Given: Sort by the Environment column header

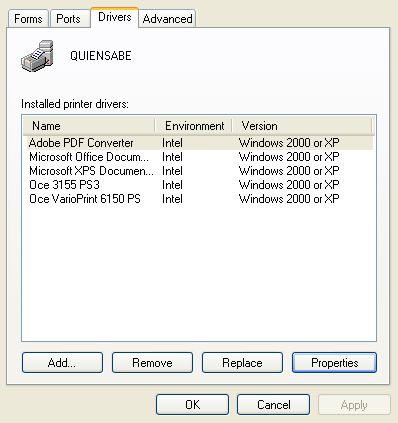Looking at the screenshot, I should [194, 126].
